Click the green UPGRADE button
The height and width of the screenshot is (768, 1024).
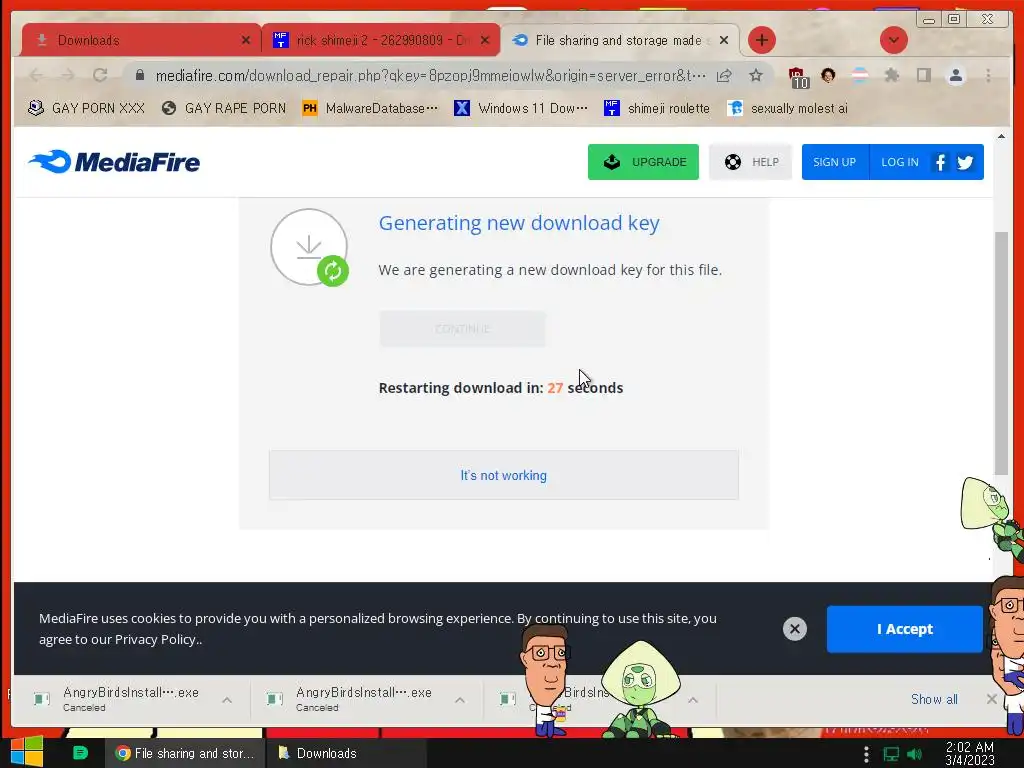[643, 162]
